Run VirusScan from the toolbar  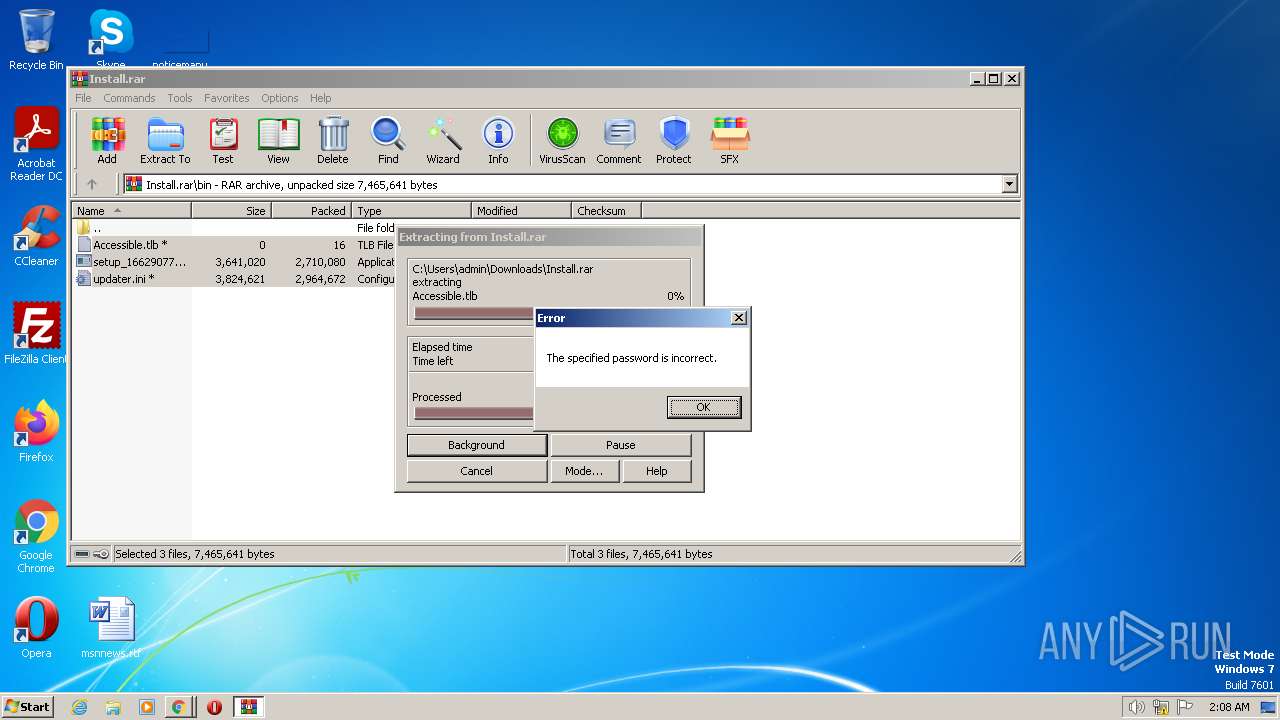(562, 140)
